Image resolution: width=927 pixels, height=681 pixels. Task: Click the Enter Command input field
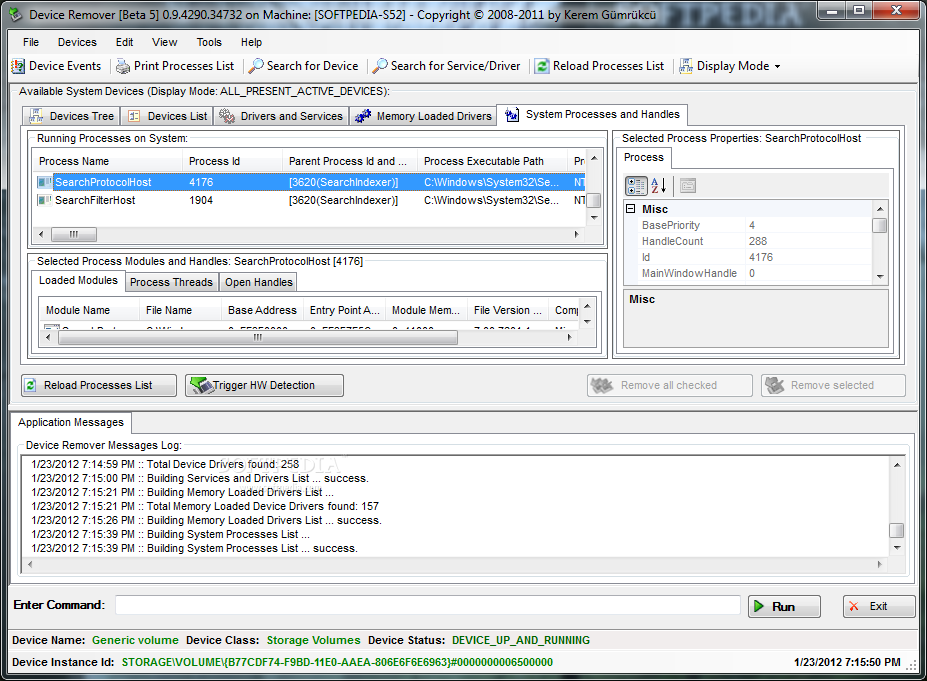pos(427,605)
